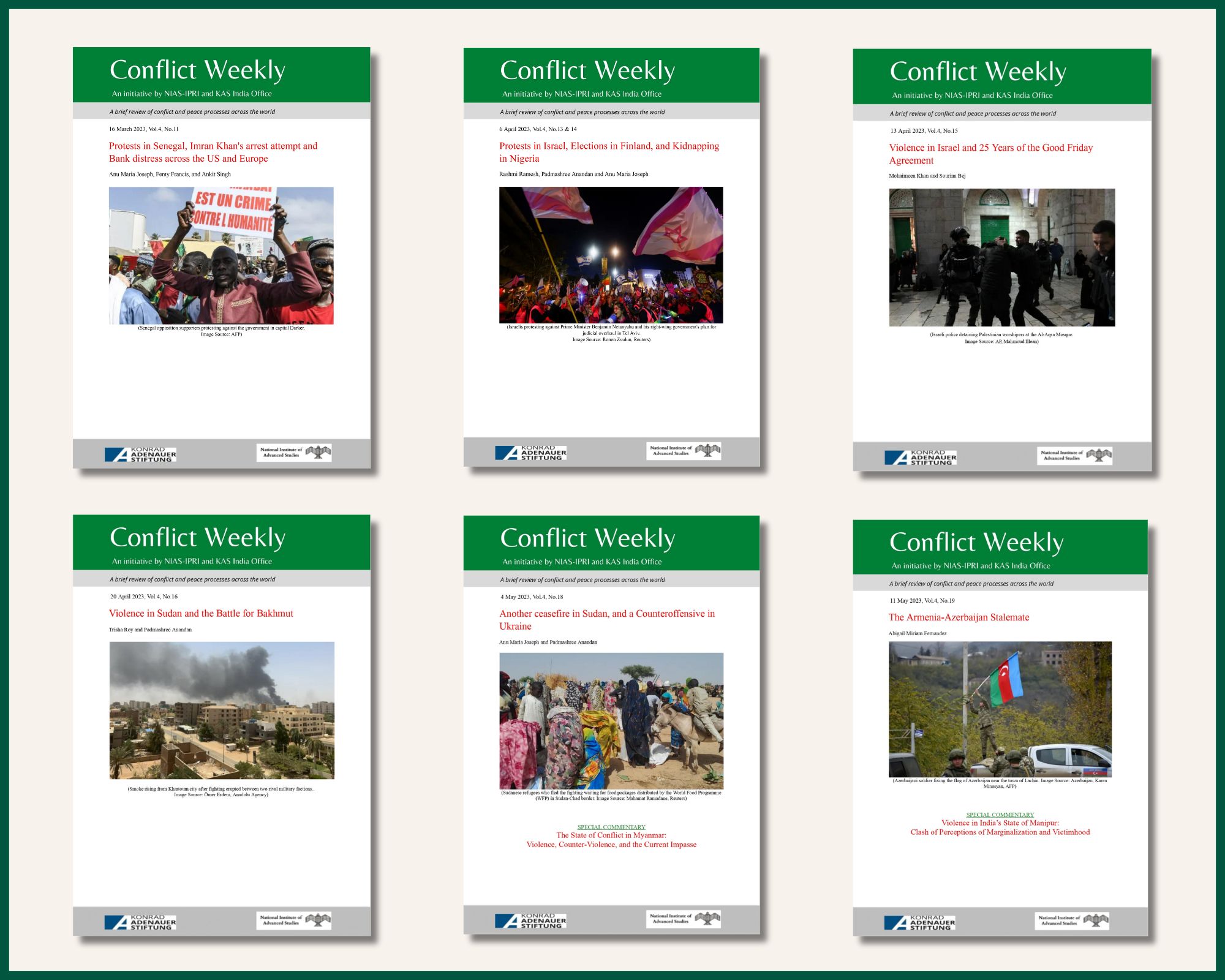1225x980 pixels.
Task: Click Konrad Adenauer Stiftung logo on 13 April issue
Action: tap(920, 458)
